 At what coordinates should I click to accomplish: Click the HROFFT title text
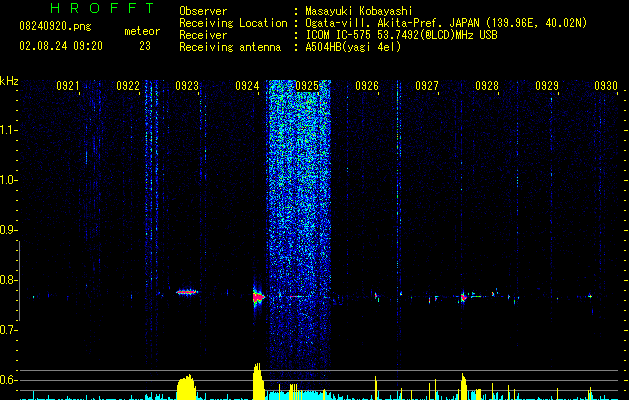[103, 8]
